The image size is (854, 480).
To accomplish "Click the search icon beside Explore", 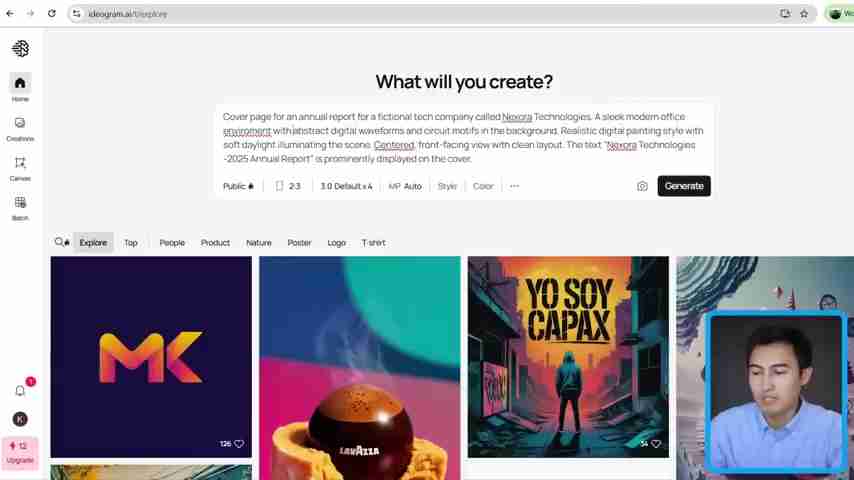I will 59,242.
